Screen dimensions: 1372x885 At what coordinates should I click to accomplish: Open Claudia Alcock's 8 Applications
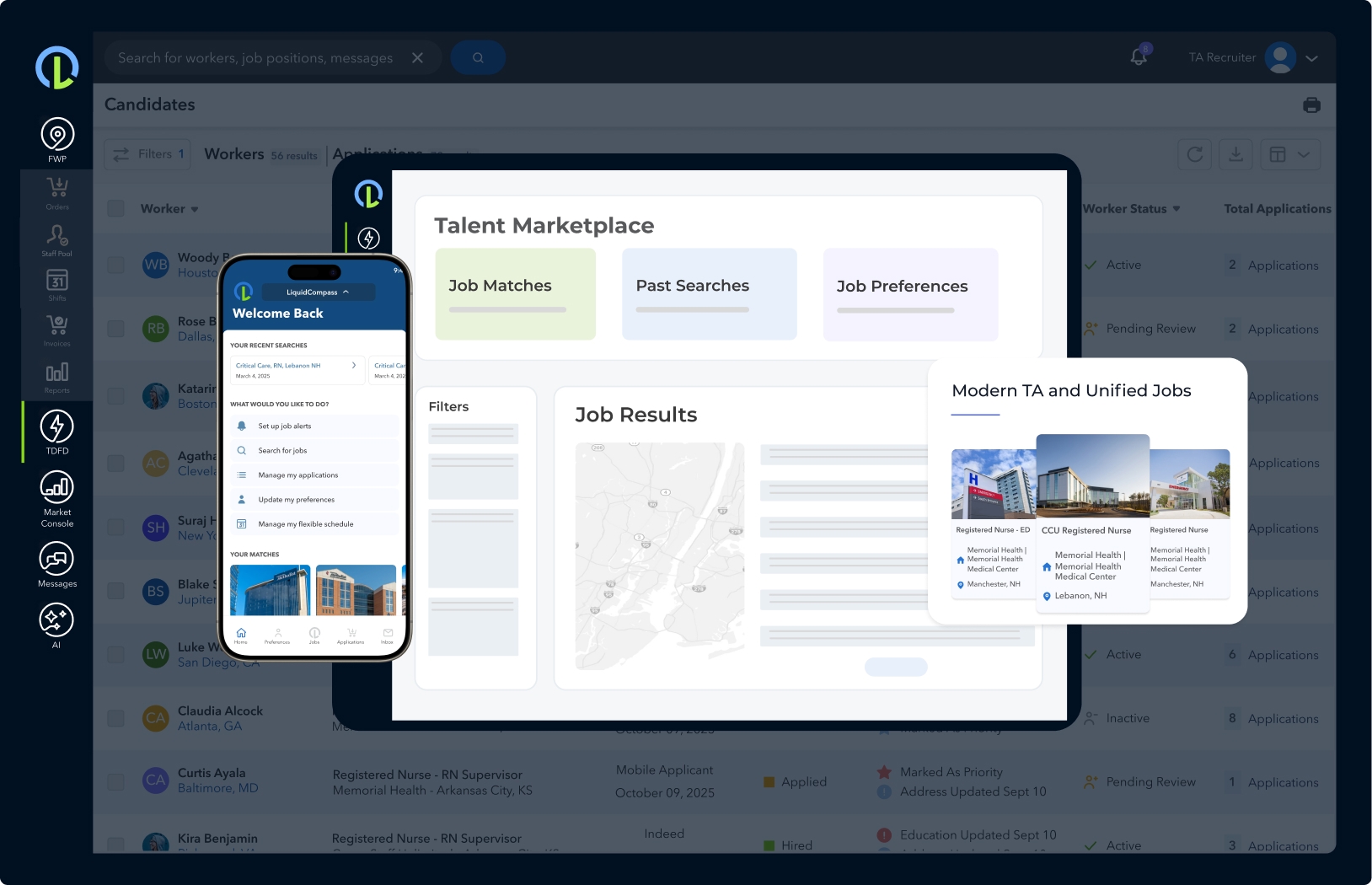[1273, 718]
